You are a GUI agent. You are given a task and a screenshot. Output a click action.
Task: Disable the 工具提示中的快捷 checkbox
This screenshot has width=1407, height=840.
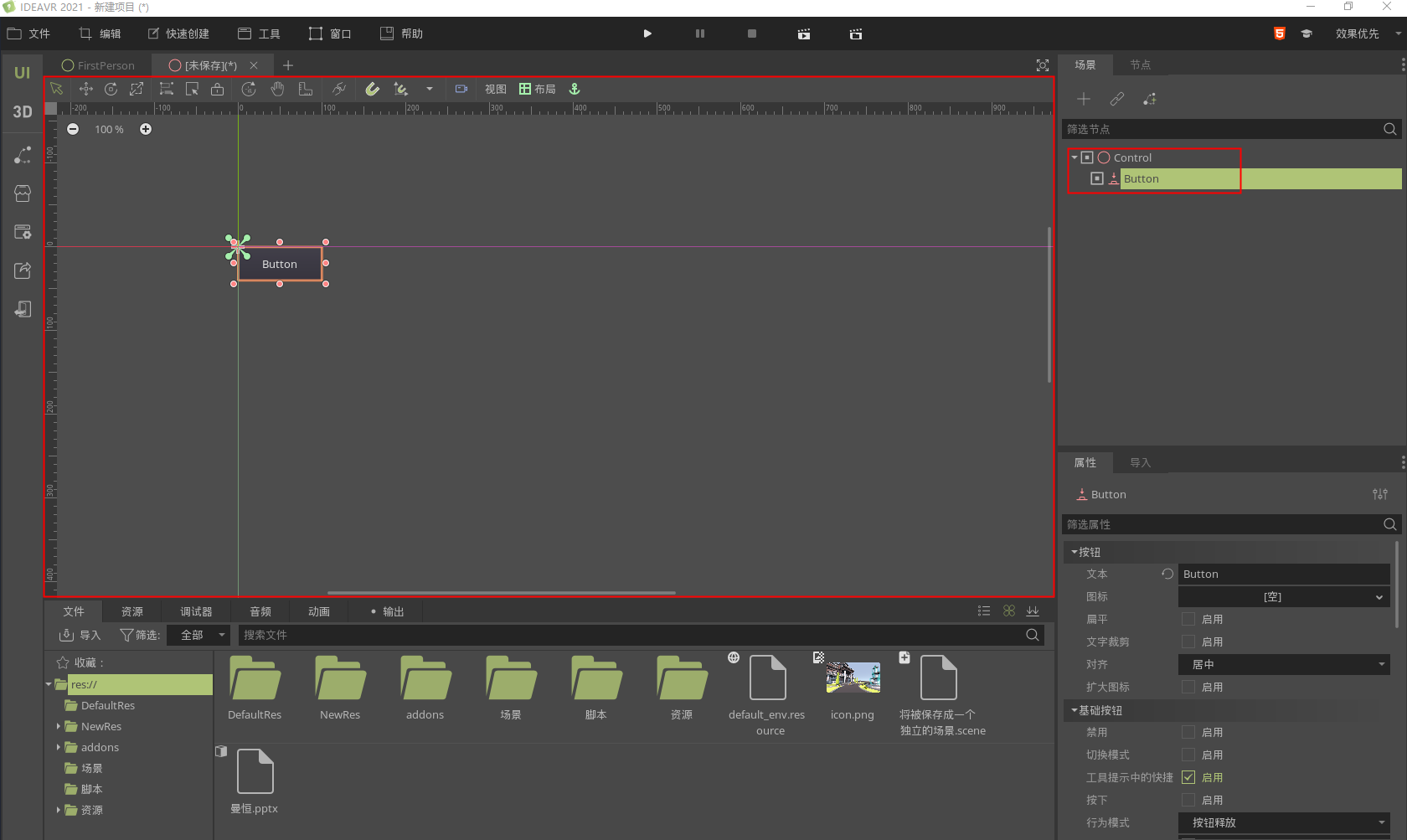click(1188, 777)
